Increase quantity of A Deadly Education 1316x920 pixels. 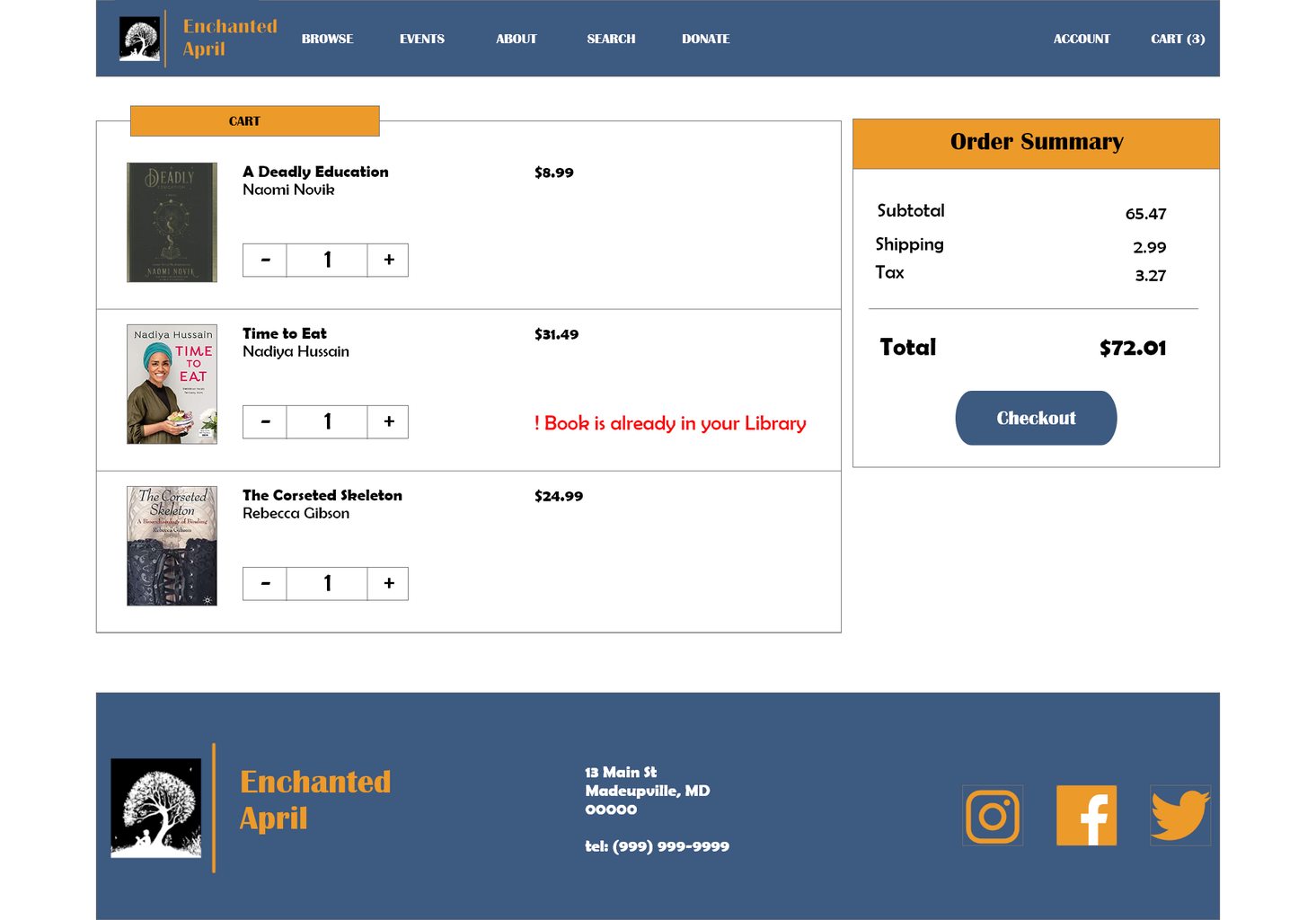click(388, 260)
